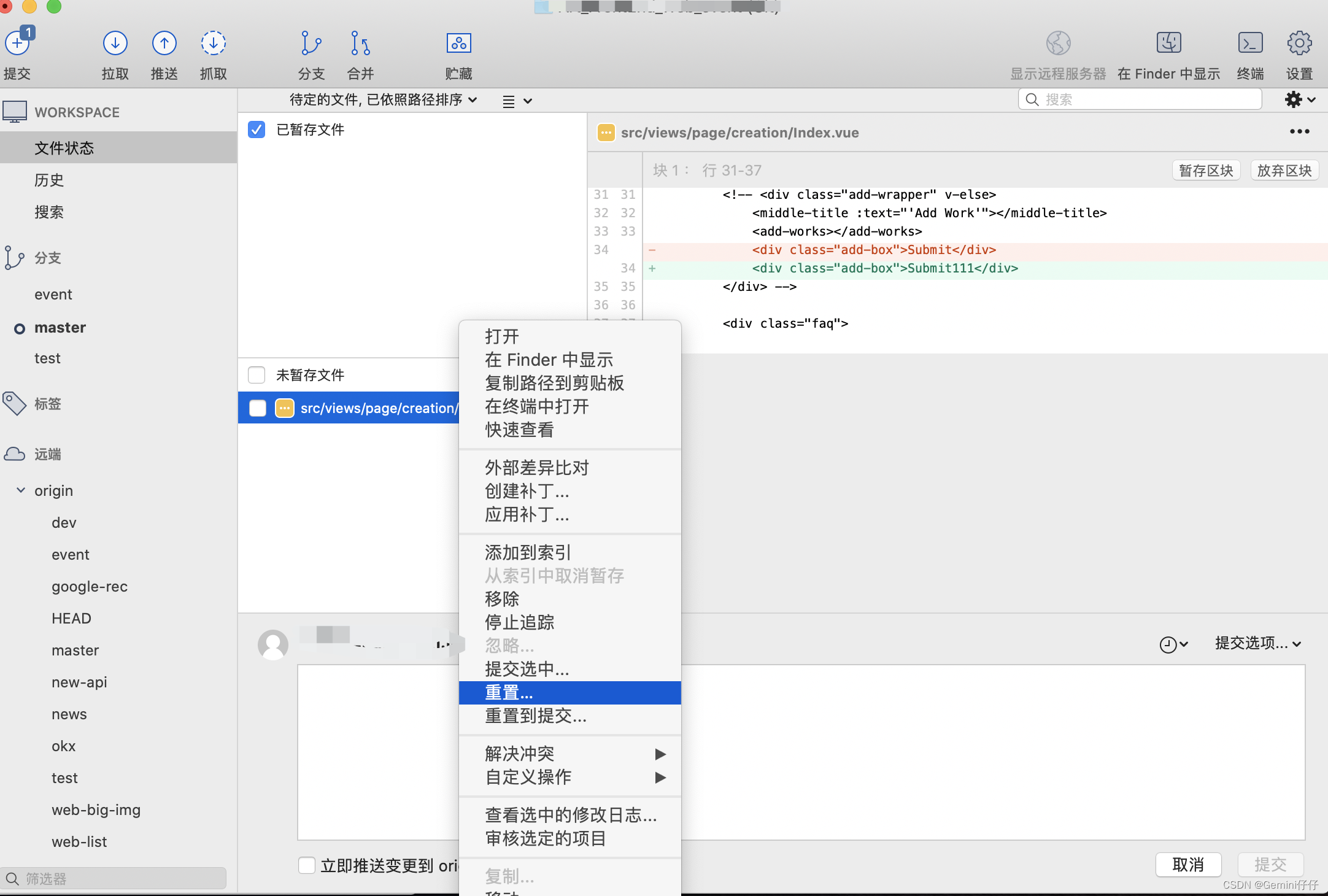The image size is (1328, 896).
Task: Select 历史 in the sidebar
Action: [x=118, y=180]
